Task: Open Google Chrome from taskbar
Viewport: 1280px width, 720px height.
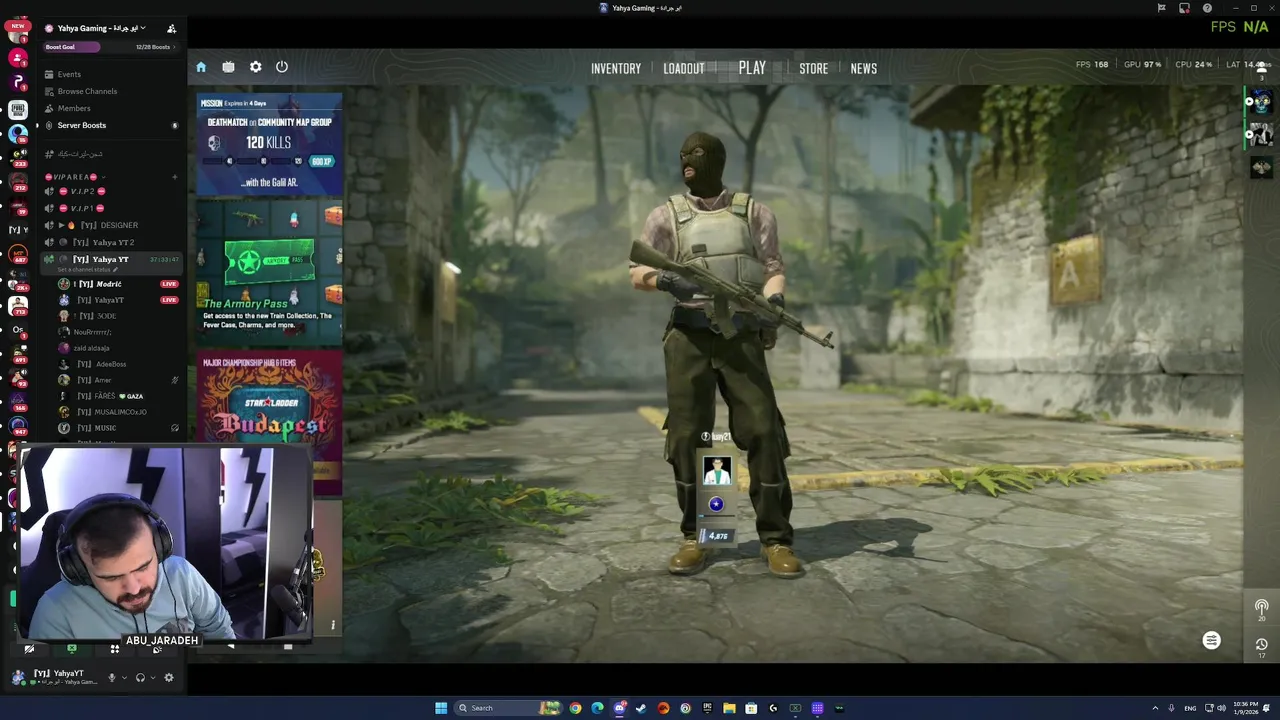Action: pyautogui.click(x=575, y=708)
